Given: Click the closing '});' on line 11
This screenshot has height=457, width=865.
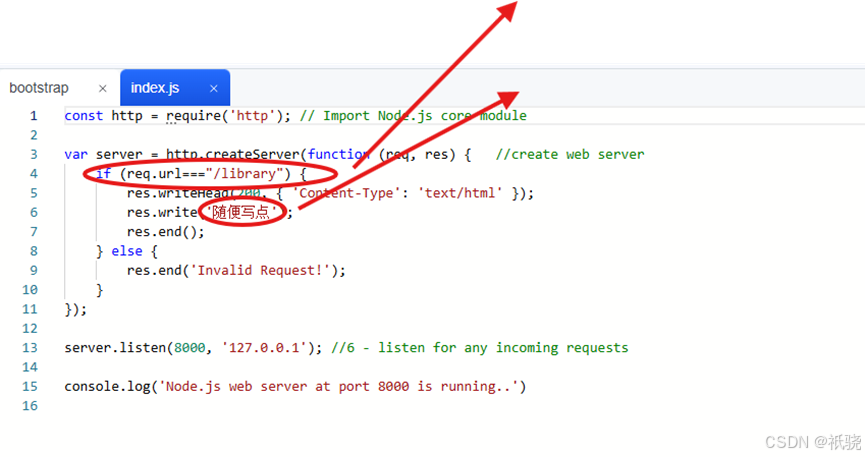Looking at the screenshot, I should coord(76,309).
